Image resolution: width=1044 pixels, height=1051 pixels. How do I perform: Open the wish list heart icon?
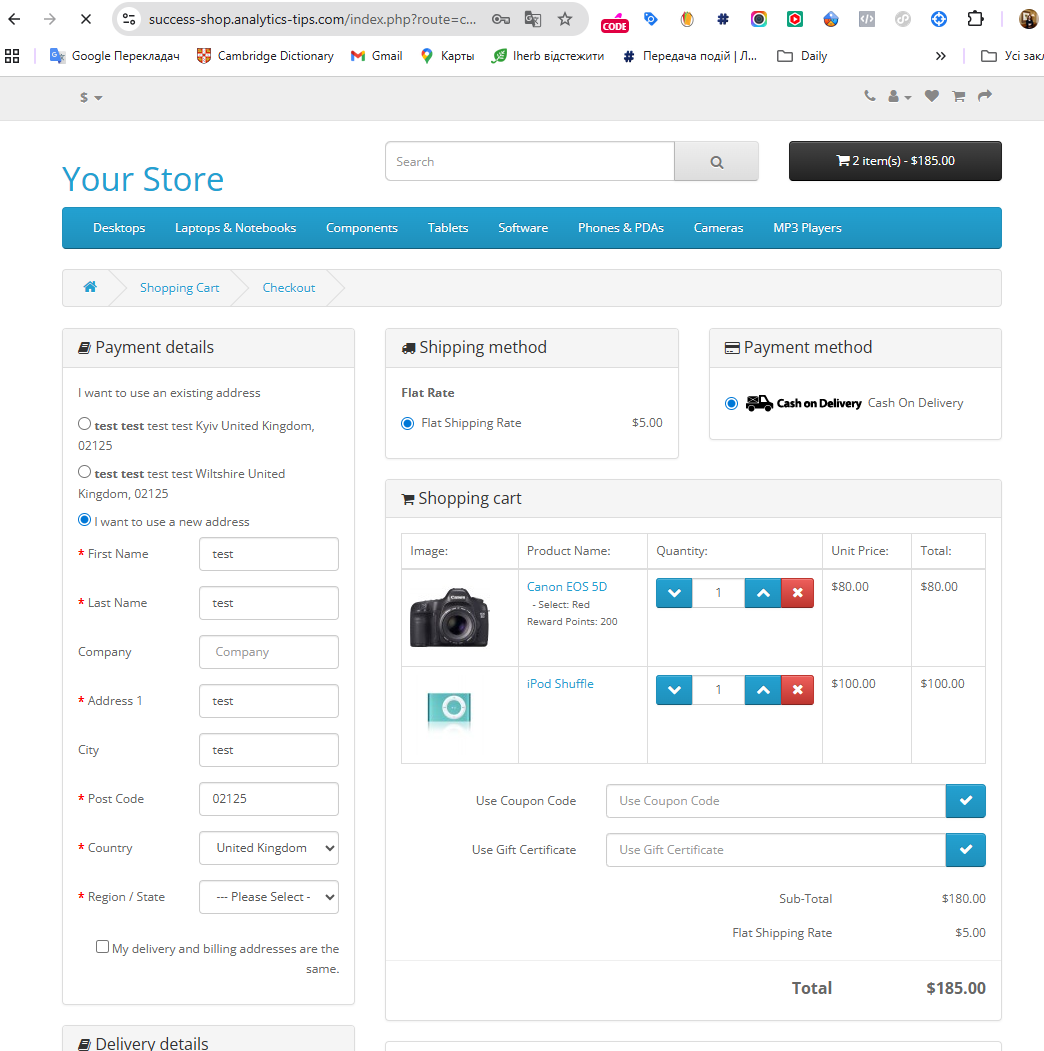(x=931, y=97)
